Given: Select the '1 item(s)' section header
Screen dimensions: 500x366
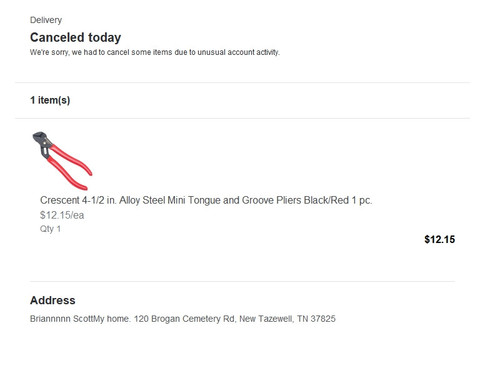Looking at the screenshot, I should 50,100.
